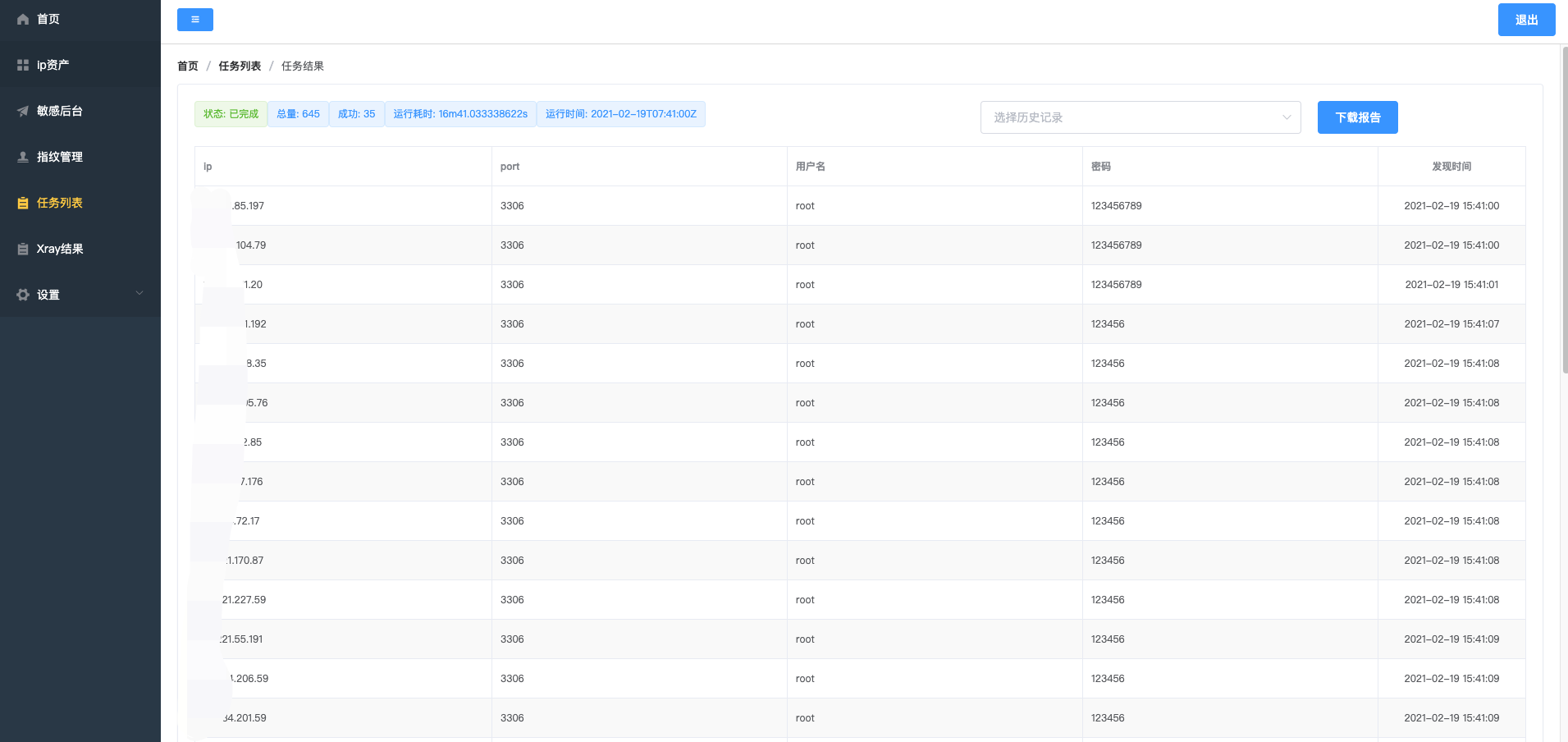Select 指纹管理 in the sidebar
1568x742 pixels.
coord(80,157)
